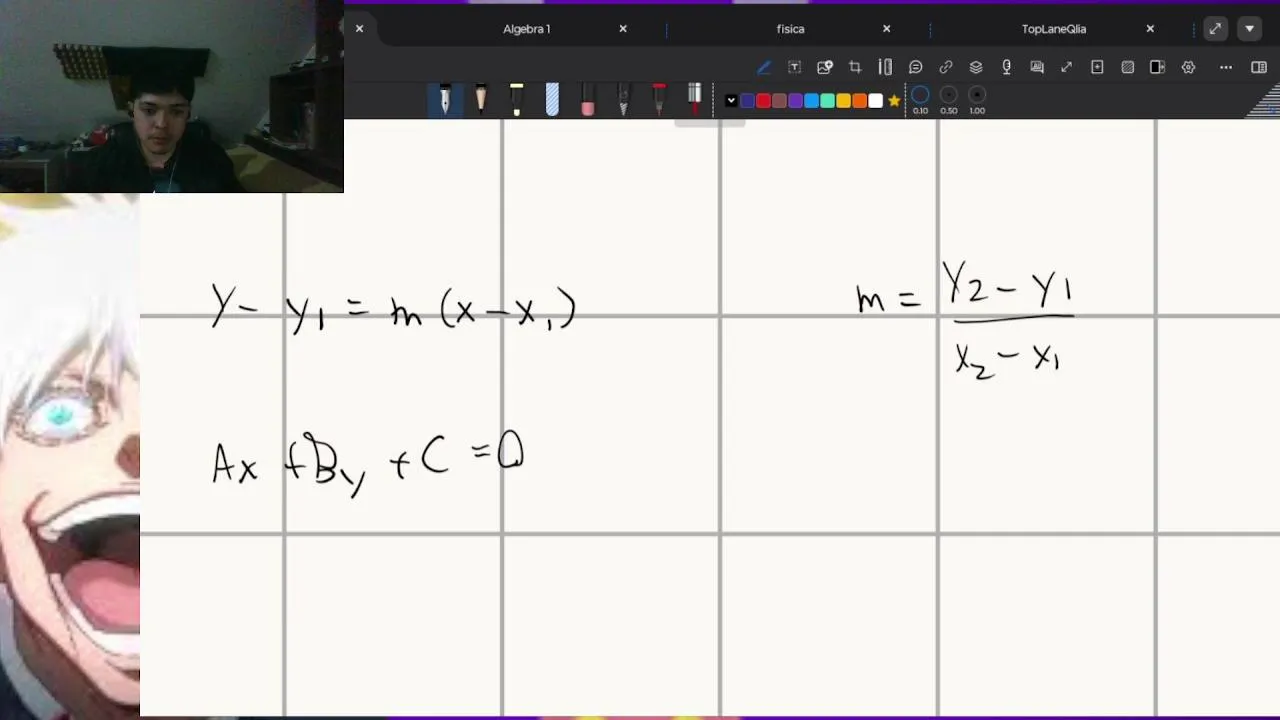The height and width of the screenshot is (720, 1280).
Task: Pick the light blue color swatch
Action: 811,100
